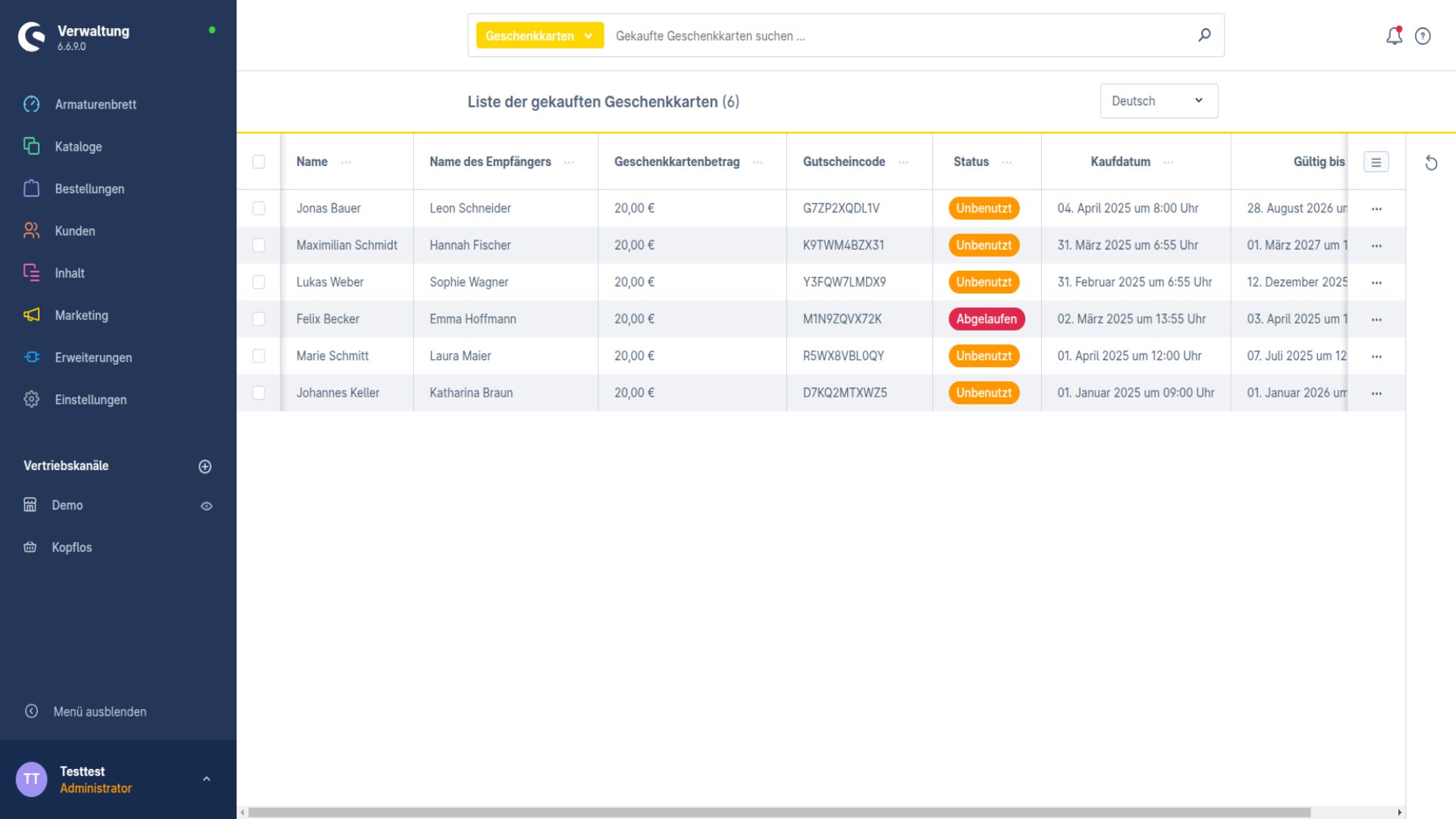Click the Kunden people icon

(31, 231)
